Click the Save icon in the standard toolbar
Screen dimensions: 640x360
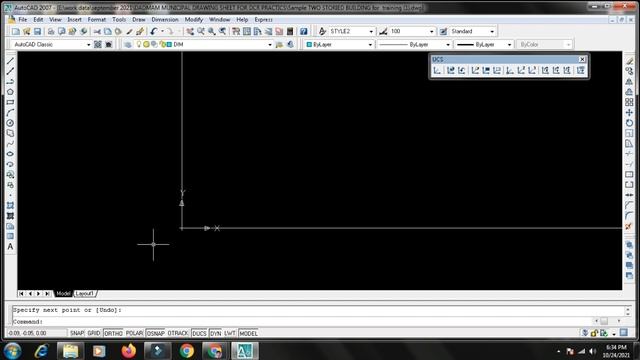click(x=38, y=31)
